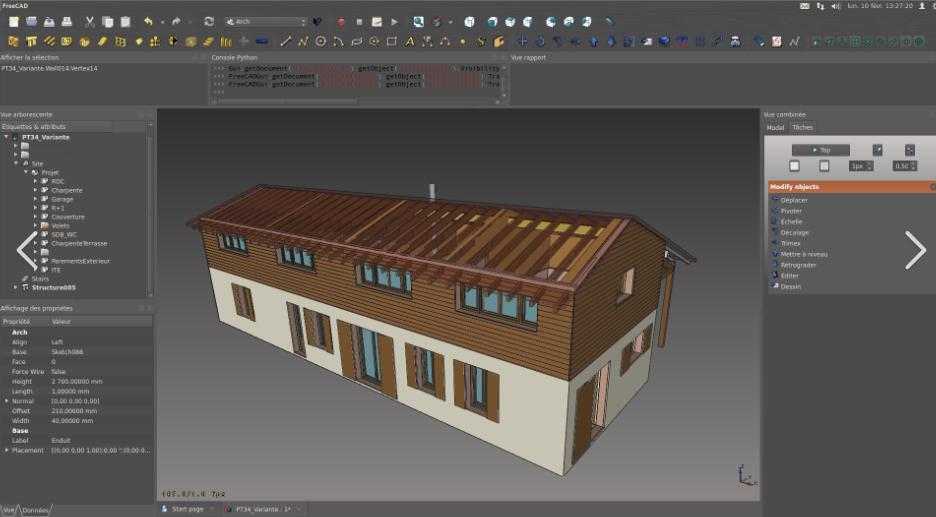Open the white line color swatch
Screen dimensions: 936x517
tap(795, 165)
